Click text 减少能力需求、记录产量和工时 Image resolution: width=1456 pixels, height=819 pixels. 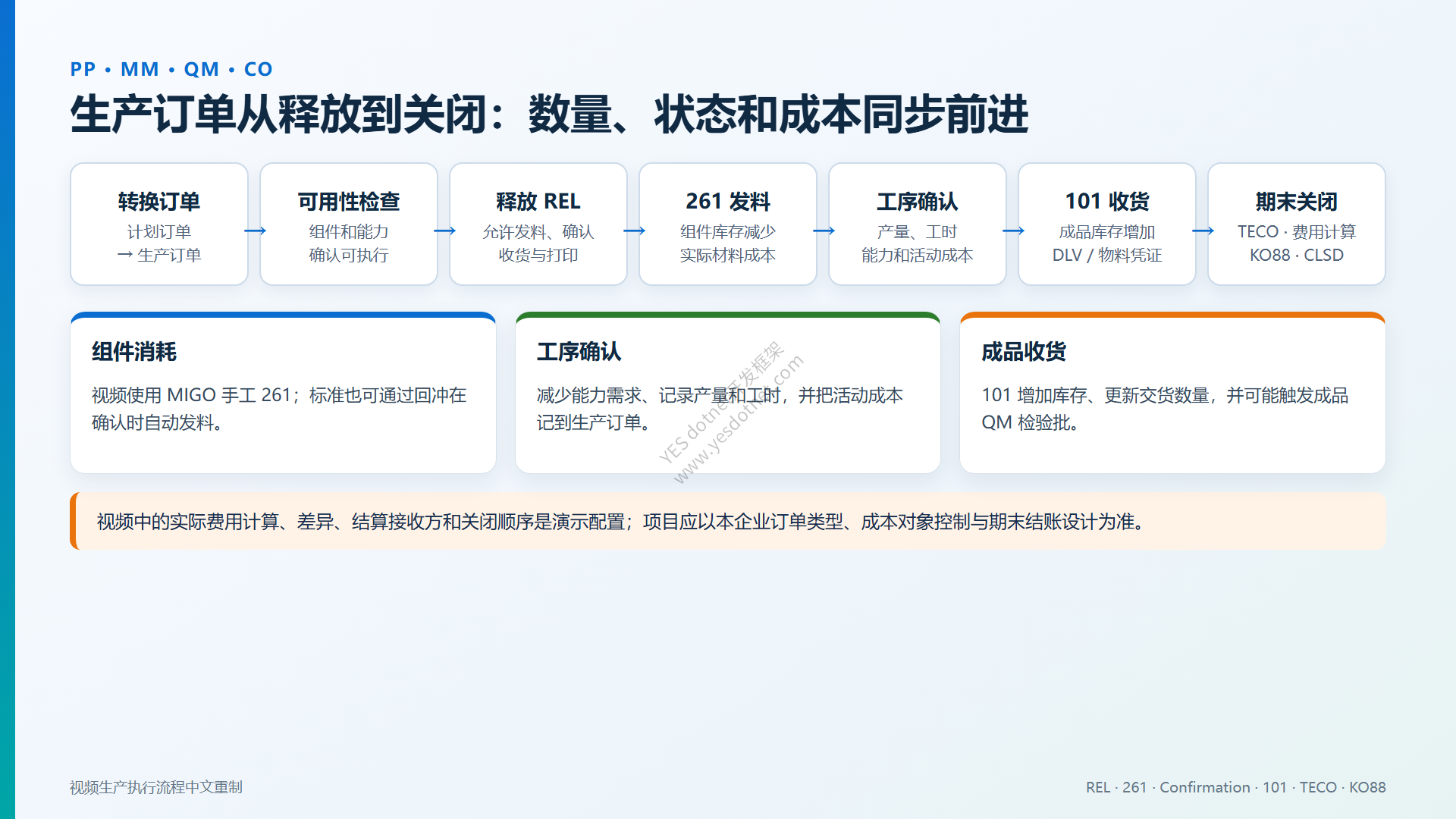tap(659, 395)
